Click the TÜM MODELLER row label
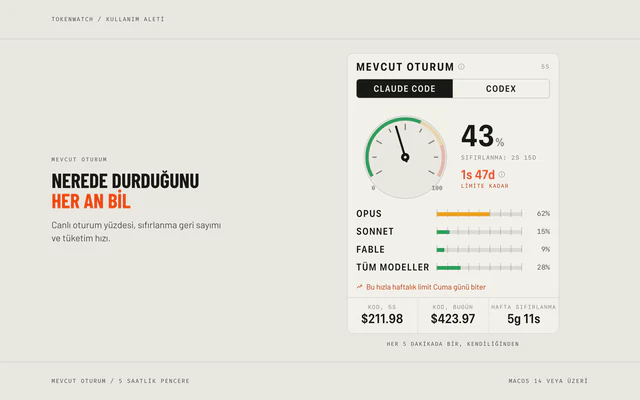Viewport: 640px width, 400px height. point(393,267)
